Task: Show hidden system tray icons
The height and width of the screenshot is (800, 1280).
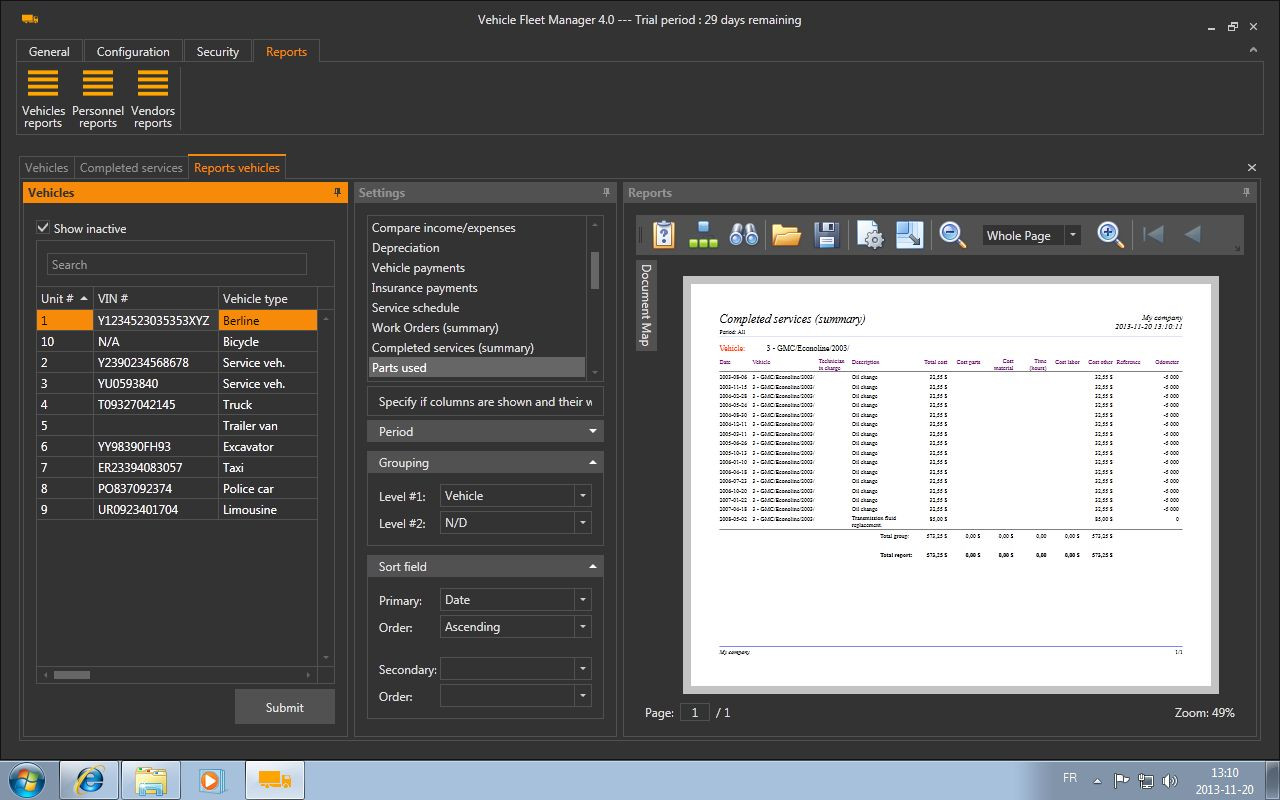Action: tap(1099, 781)
